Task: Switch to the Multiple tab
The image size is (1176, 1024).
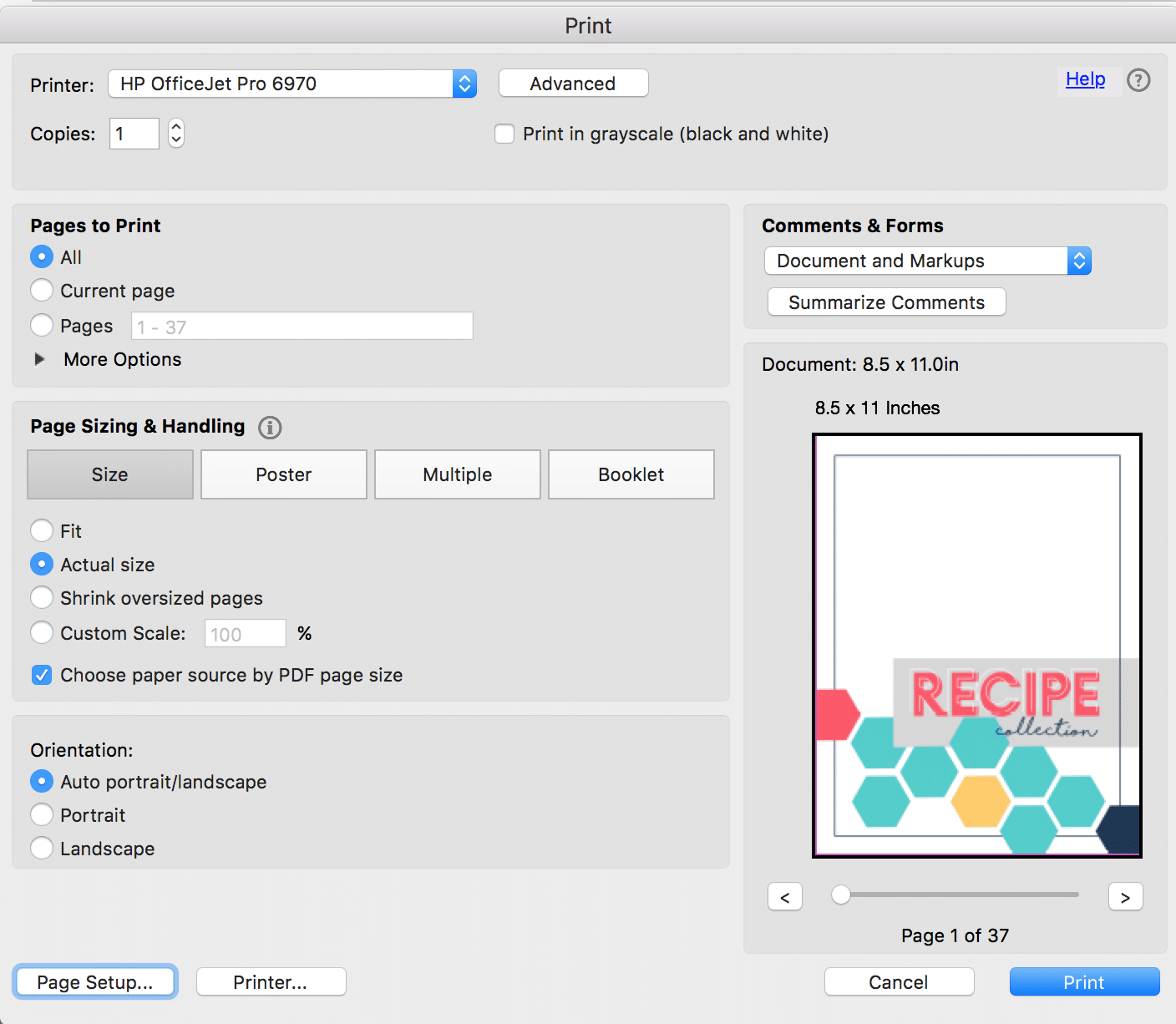Action: point(458,474)
